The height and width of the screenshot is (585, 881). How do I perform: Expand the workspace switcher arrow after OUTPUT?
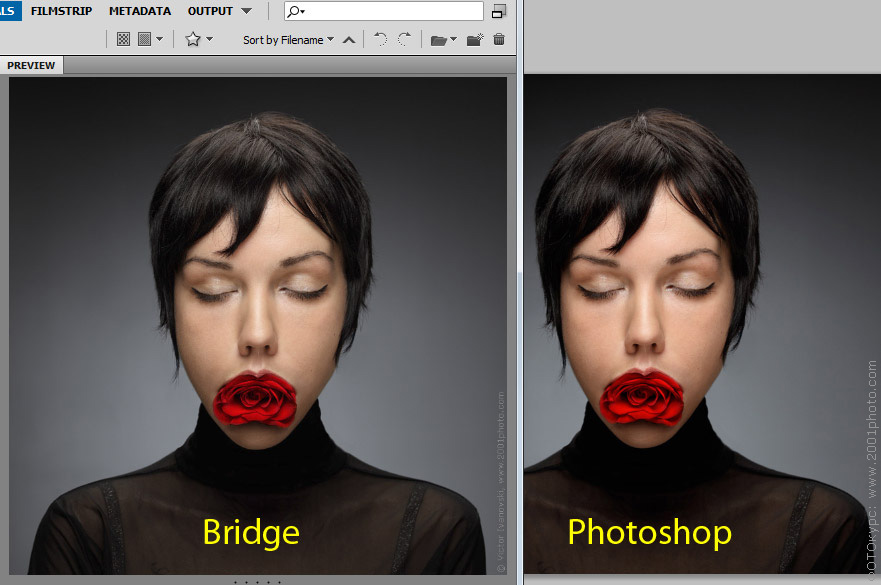[246, 11]
